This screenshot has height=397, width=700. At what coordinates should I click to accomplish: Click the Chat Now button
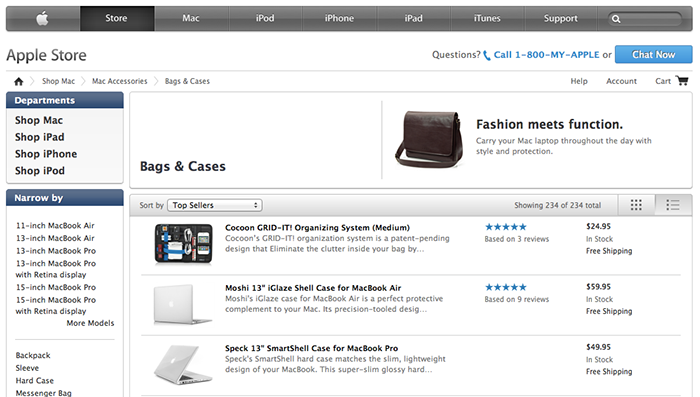click(x=654, y=54)
